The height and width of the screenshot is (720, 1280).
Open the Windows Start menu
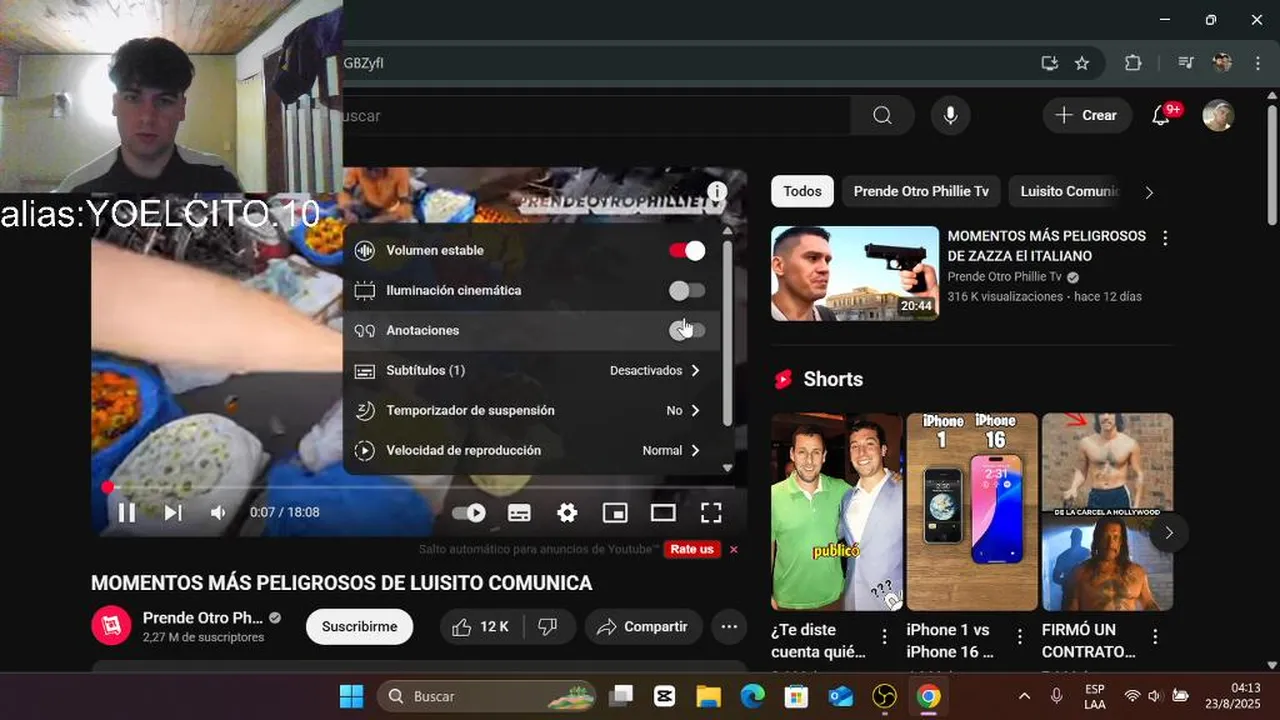click(x=351, y=696)
